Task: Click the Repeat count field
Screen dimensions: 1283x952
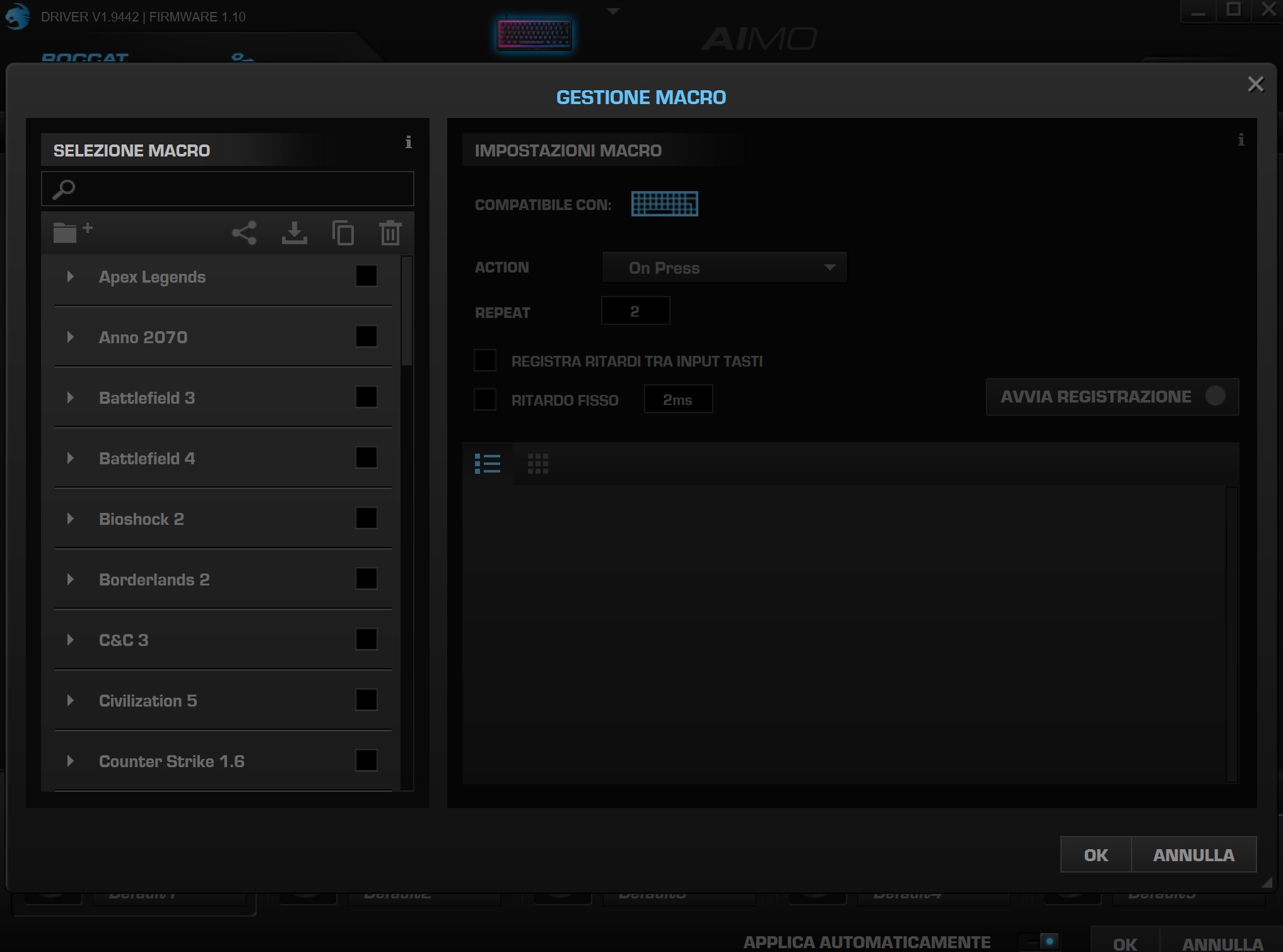Action: pos(635,311)
